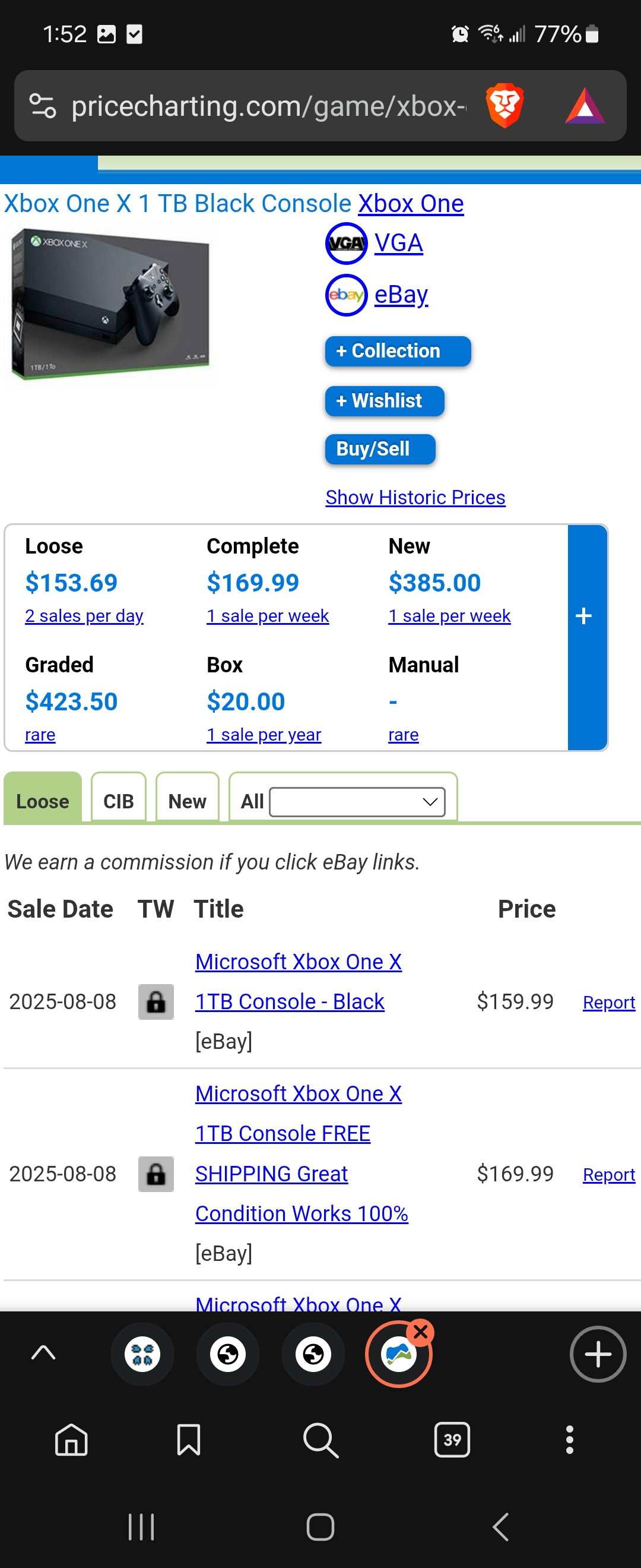Report the $169.99 sale listing

(609, 1174)
